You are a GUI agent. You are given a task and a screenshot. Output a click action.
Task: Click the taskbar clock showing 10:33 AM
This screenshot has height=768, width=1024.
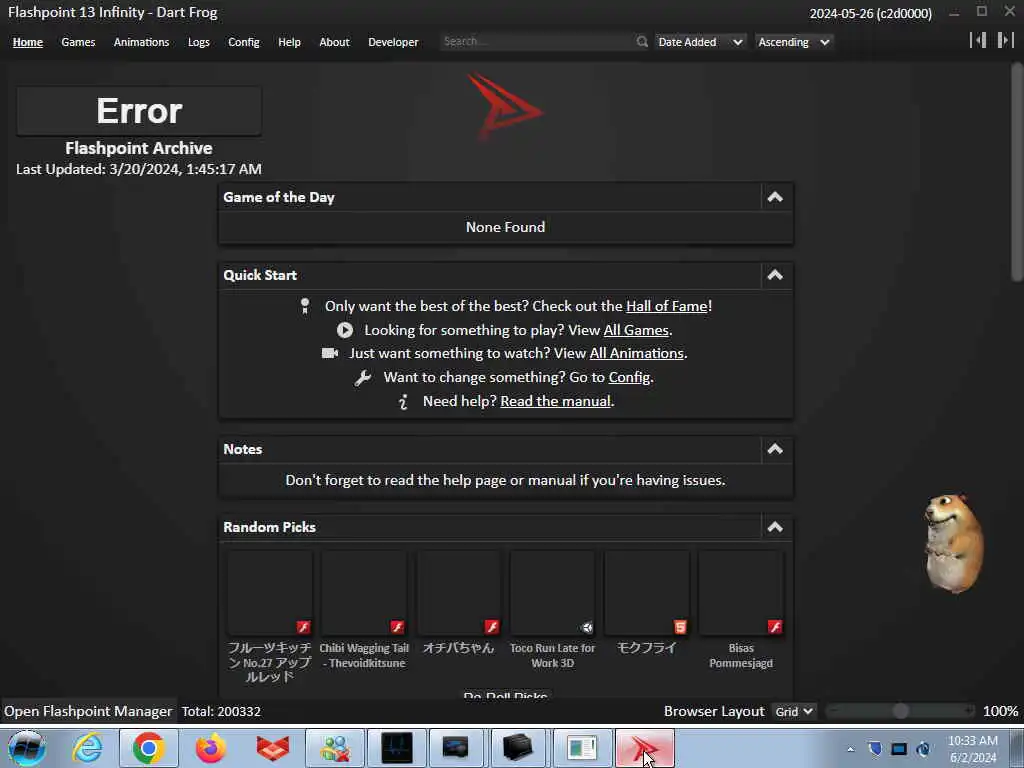(973, 749)
